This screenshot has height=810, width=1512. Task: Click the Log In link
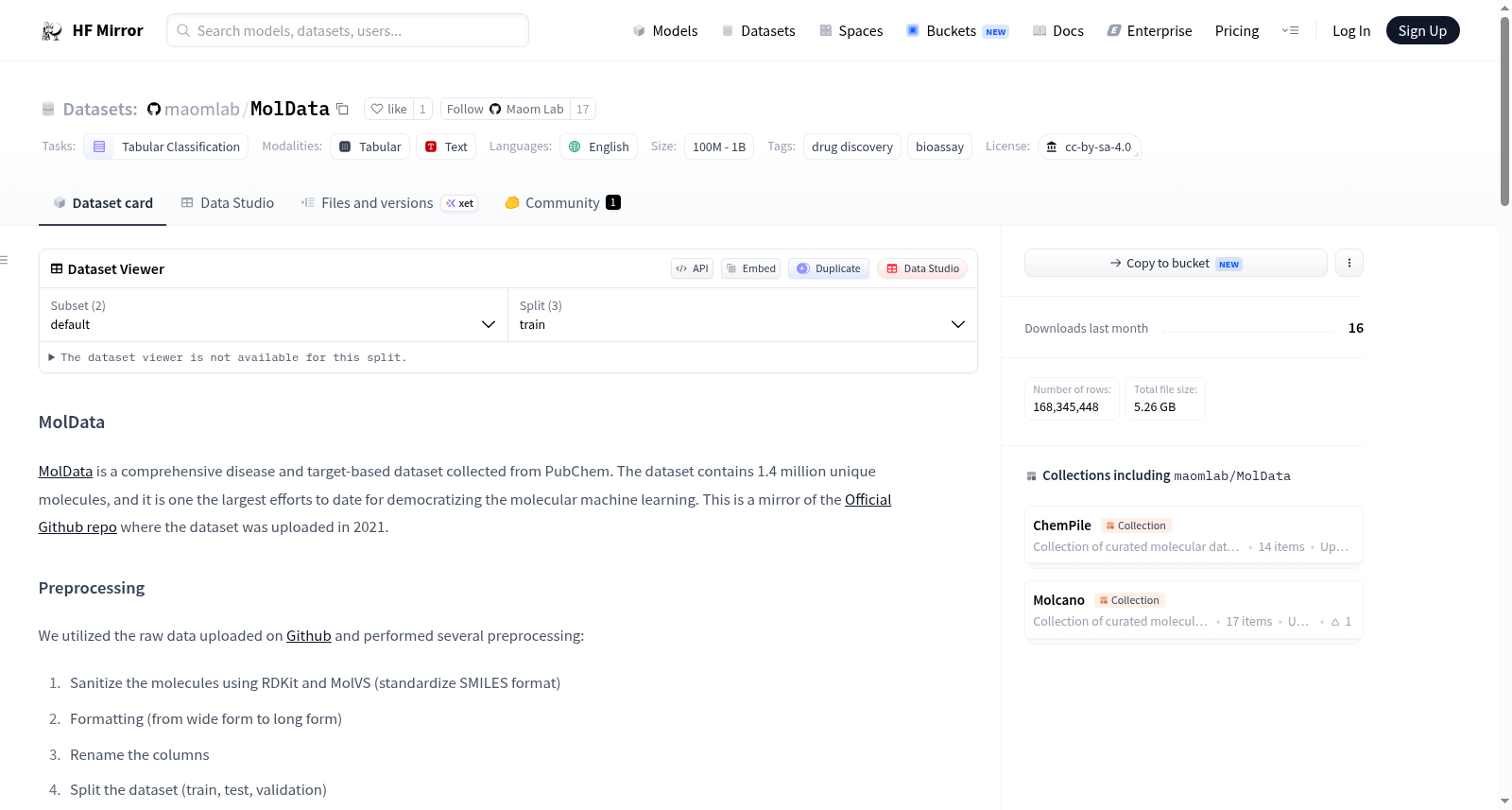tap(1351, 30)
